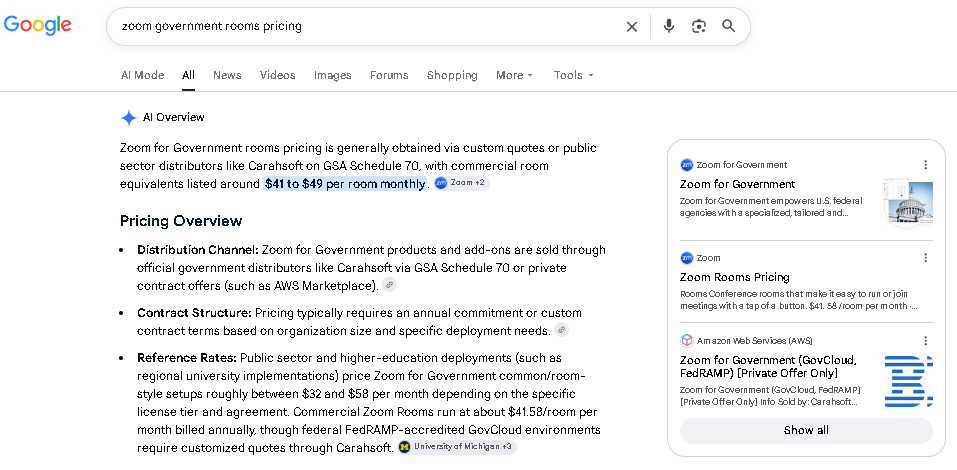The width and height of the screenshot is (957, 470).
Task: Switch to the News tab
Action: (x=227, y=75)
